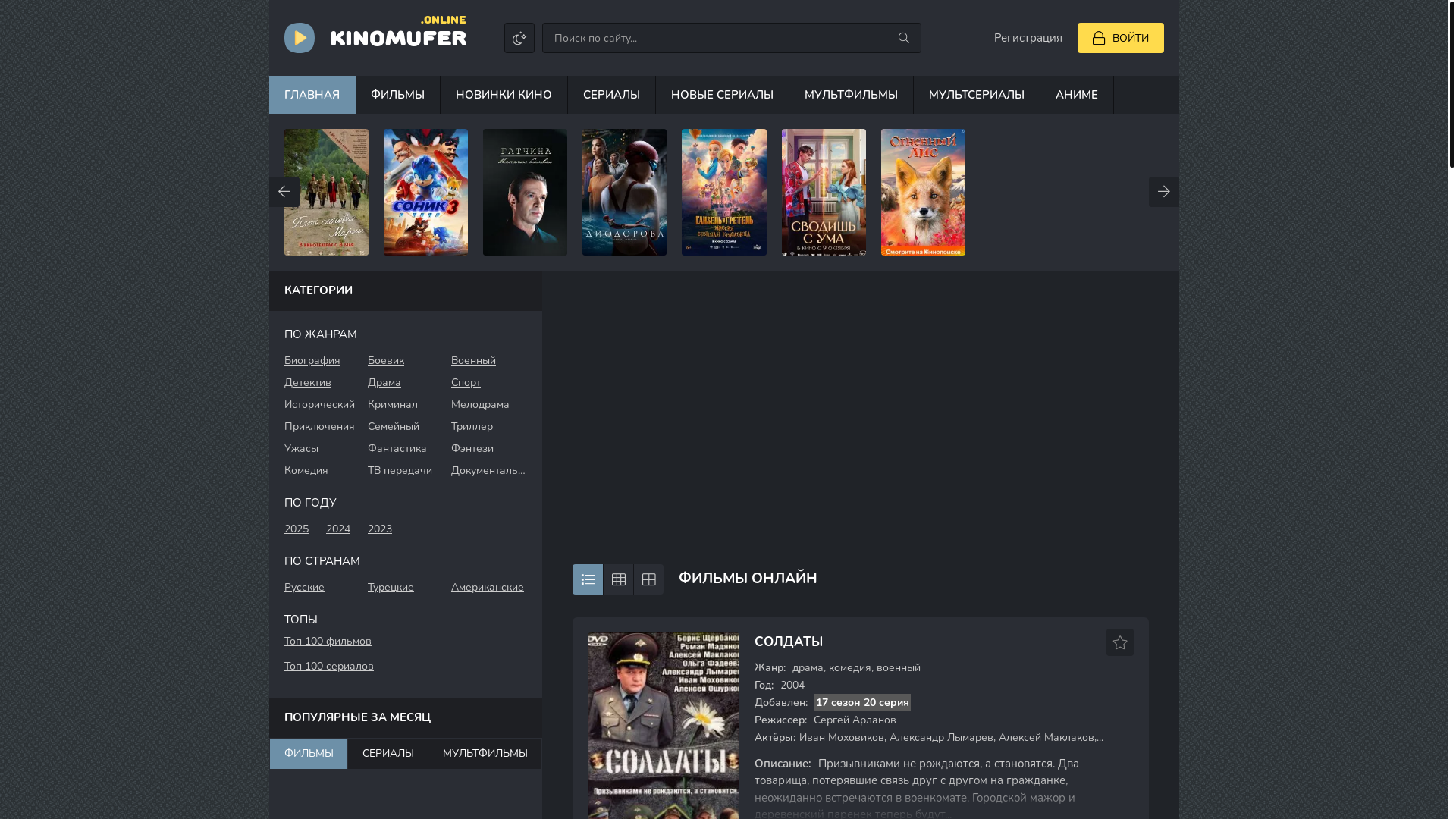Switch to the list view icon
The image size is (1456, 819).
[588, 579]
